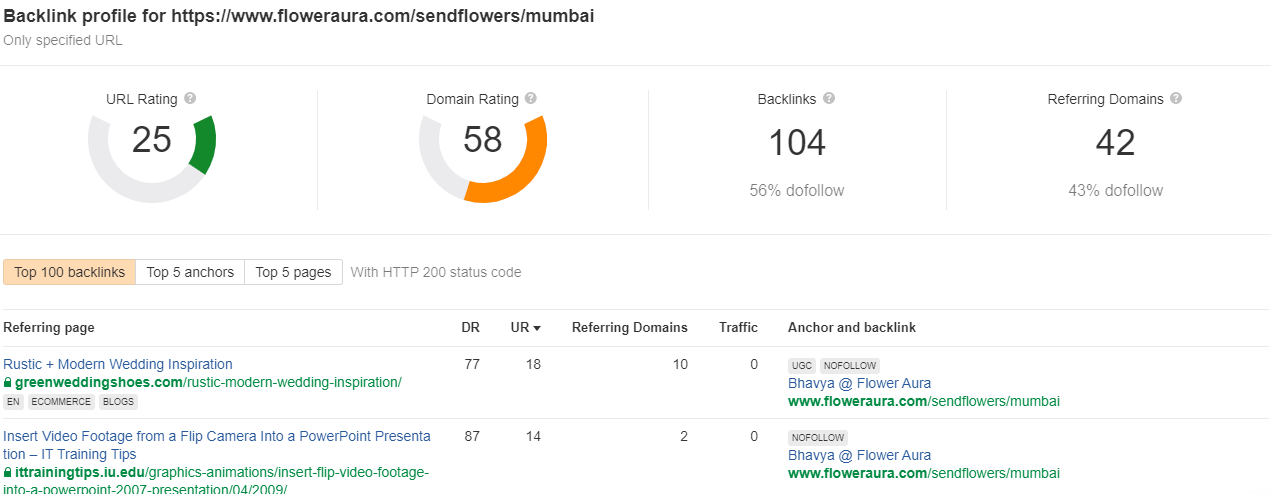Viewport: 1271px width, 494px height.
Task: Switch to the Top 5 pages tab
Action: click(293, 272)
